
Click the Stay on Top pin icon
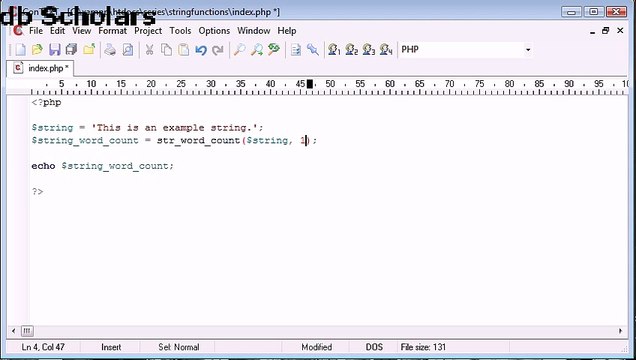pyautogui.click(x=313, y=50)
